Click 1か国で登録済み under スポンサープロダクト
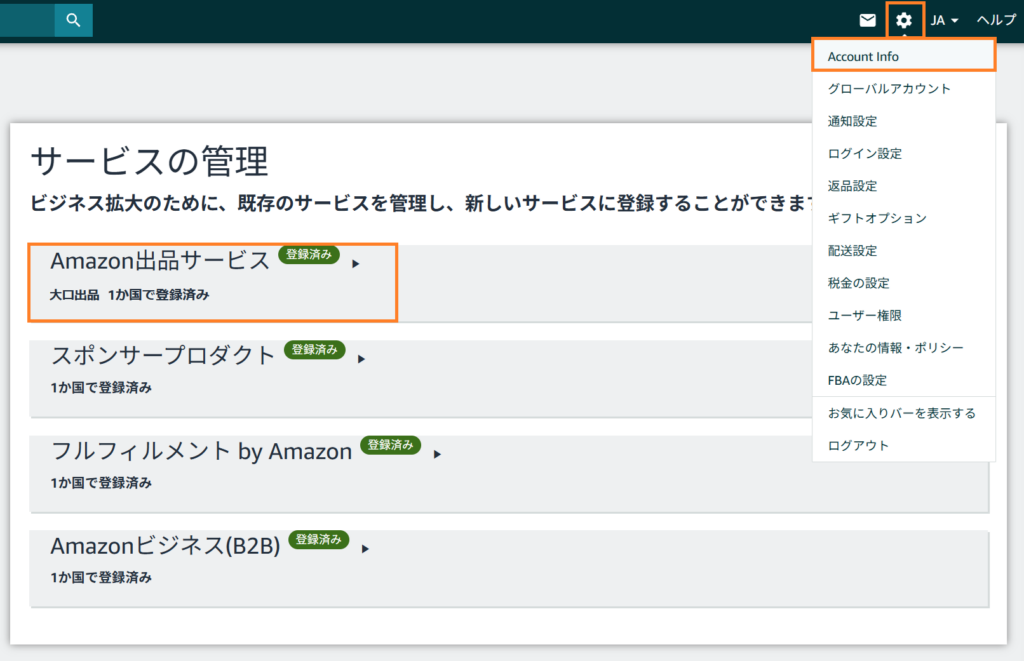Image resolution: width=1024 pixels, height=661 pixels. point(101,388)
